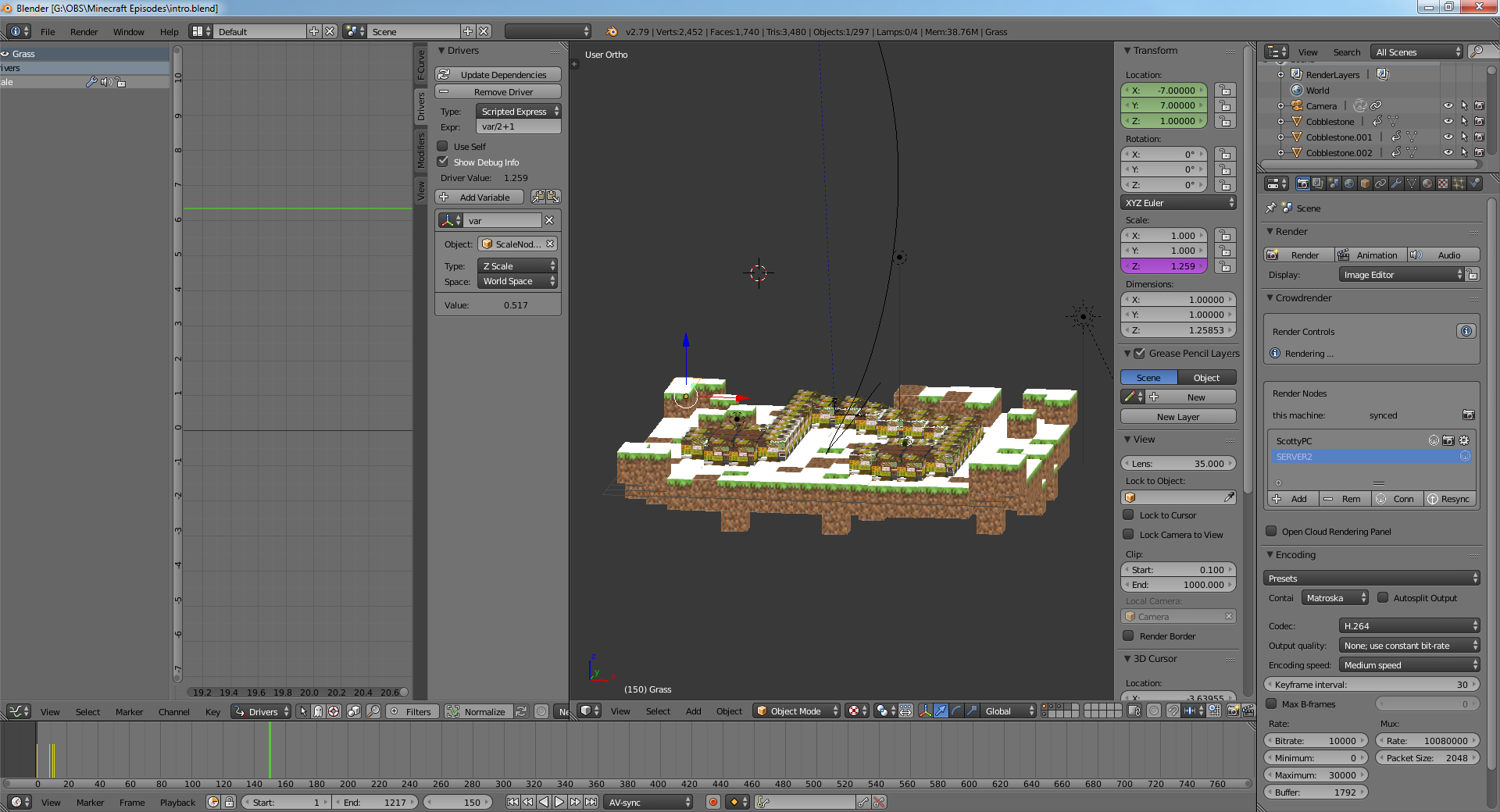Adjust the Keyframe interval slider
This screenshot has width=1500, height=812.
click(x=1372, y=684)
